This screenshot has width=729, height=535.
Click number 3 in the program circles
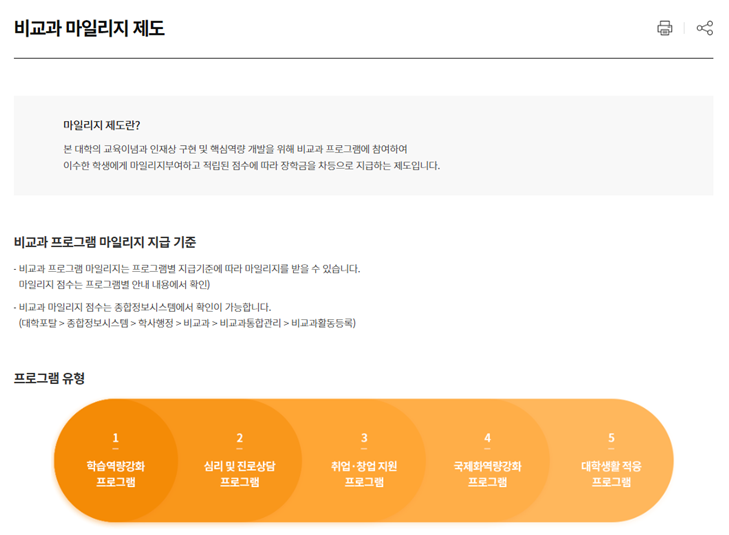click(x=364, y=438)
